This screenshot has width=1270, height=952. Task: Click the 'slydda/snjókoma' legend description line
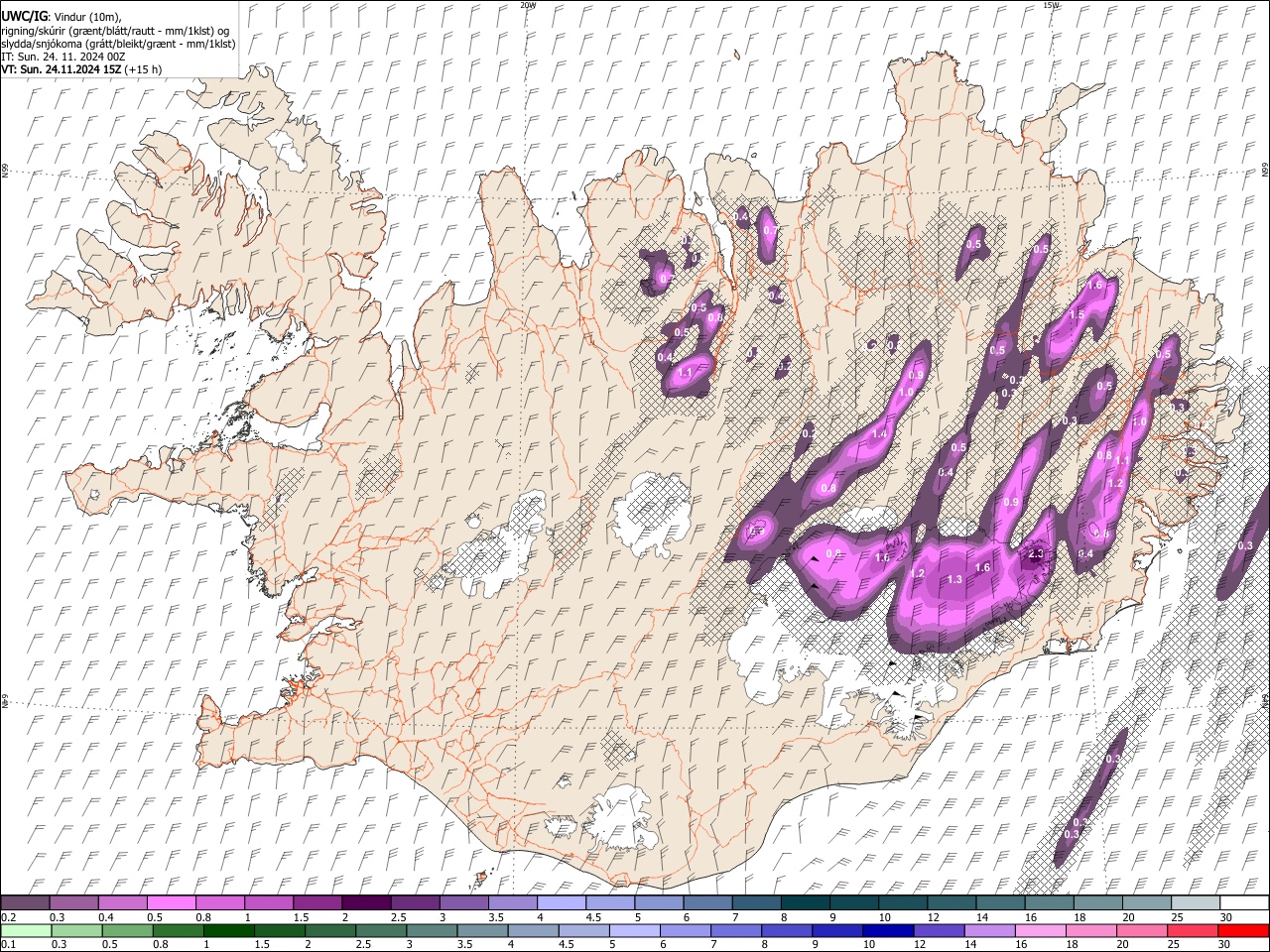[x=118, y=44]
